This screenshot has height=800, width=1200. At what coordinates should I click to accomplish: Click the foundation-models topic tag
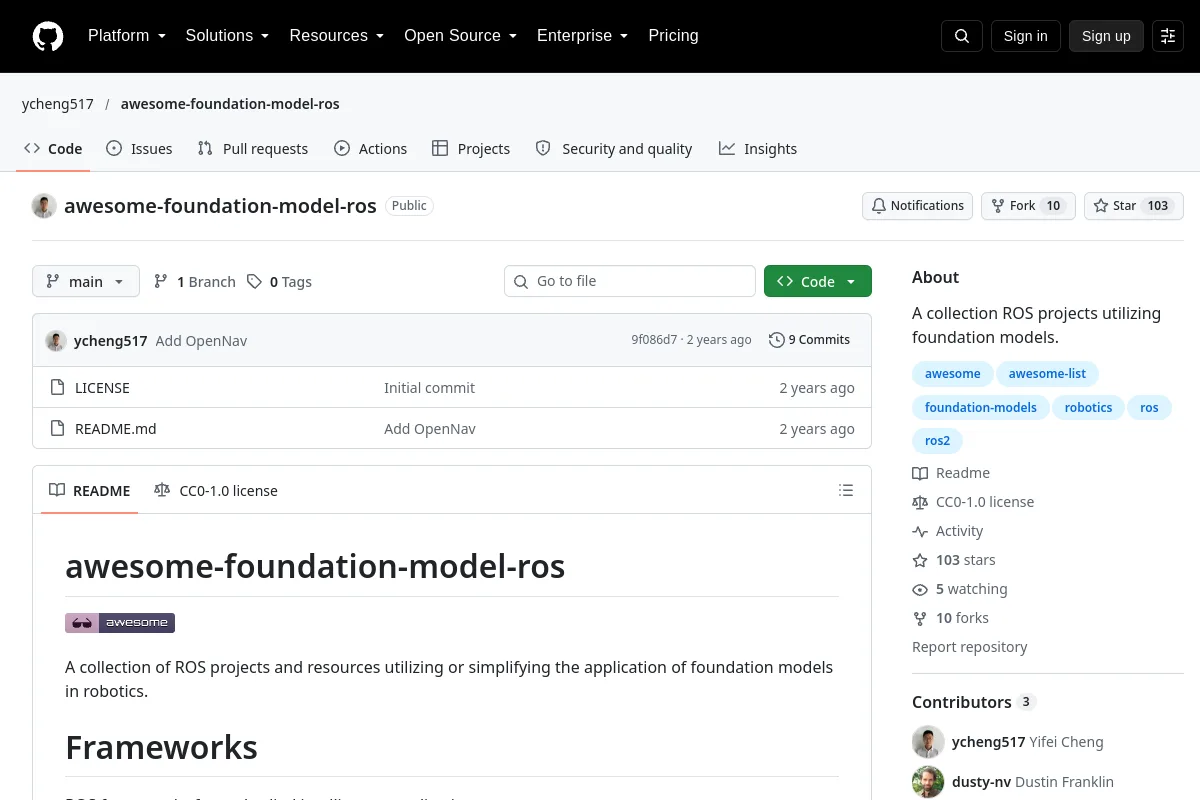(x=981, y=408)
